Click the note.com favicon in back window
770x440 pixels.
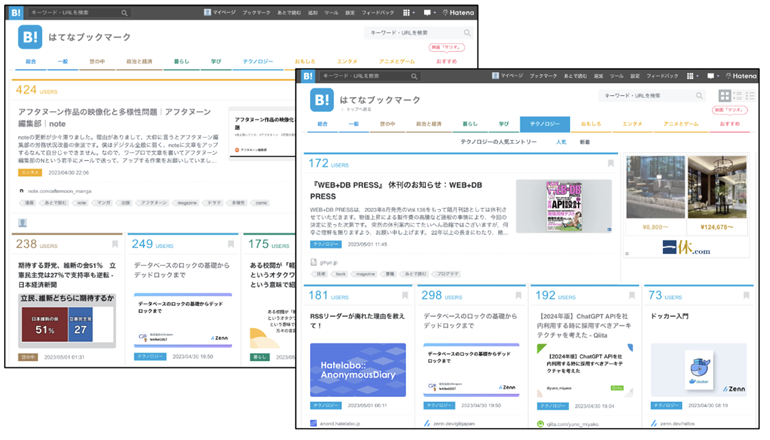click(21, 191)
